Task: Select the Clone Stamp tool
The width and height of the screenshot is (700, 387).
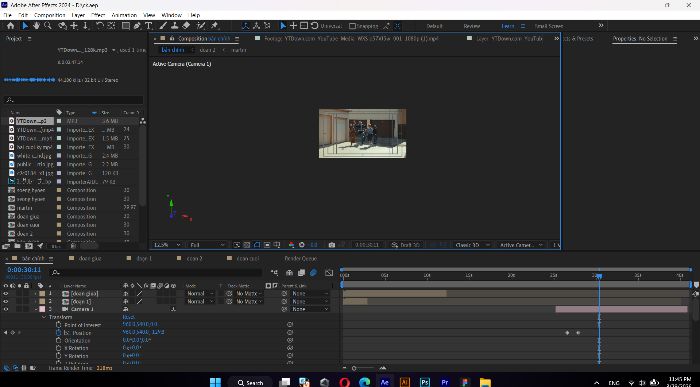Action: click(175, 26)
